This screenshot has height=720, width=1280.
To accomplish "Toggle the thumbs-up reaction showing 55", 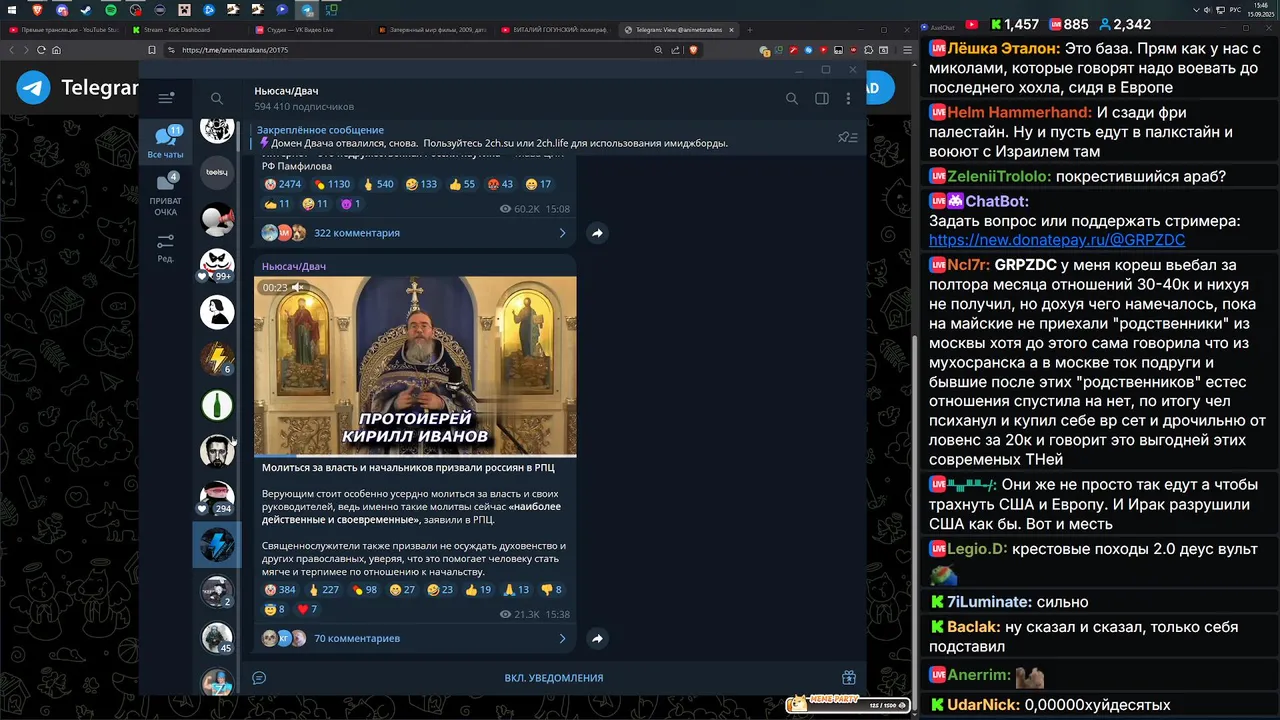I will coord(462,184).
